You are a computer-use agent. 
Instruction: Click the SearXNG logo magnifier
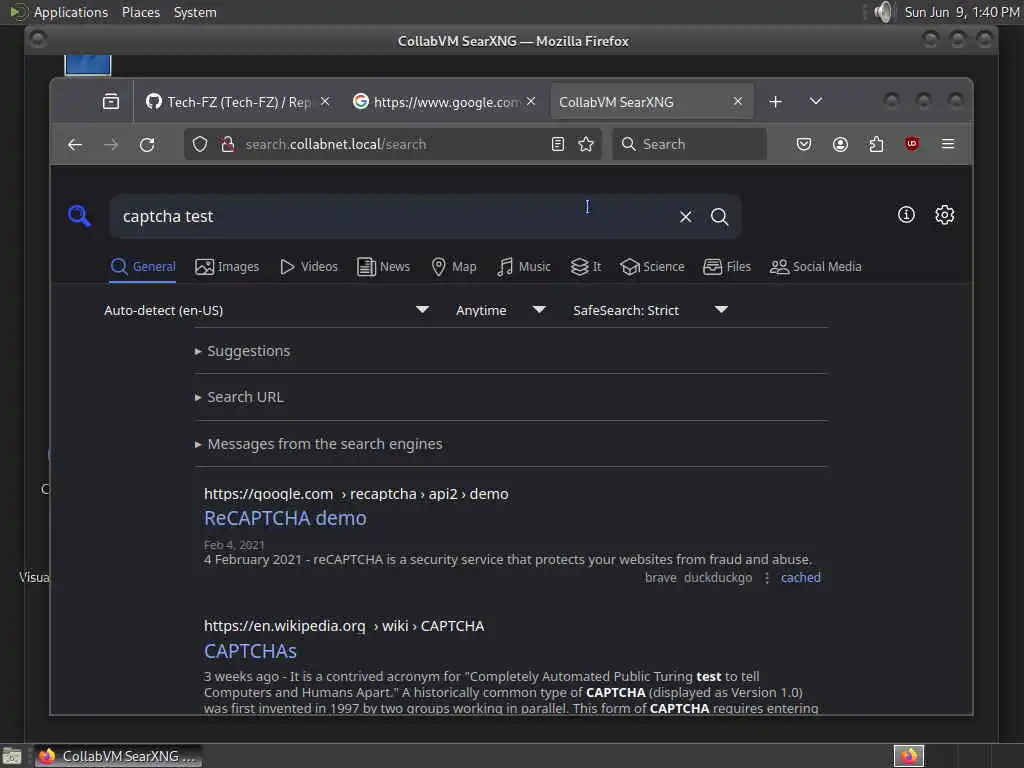(79, 216)
